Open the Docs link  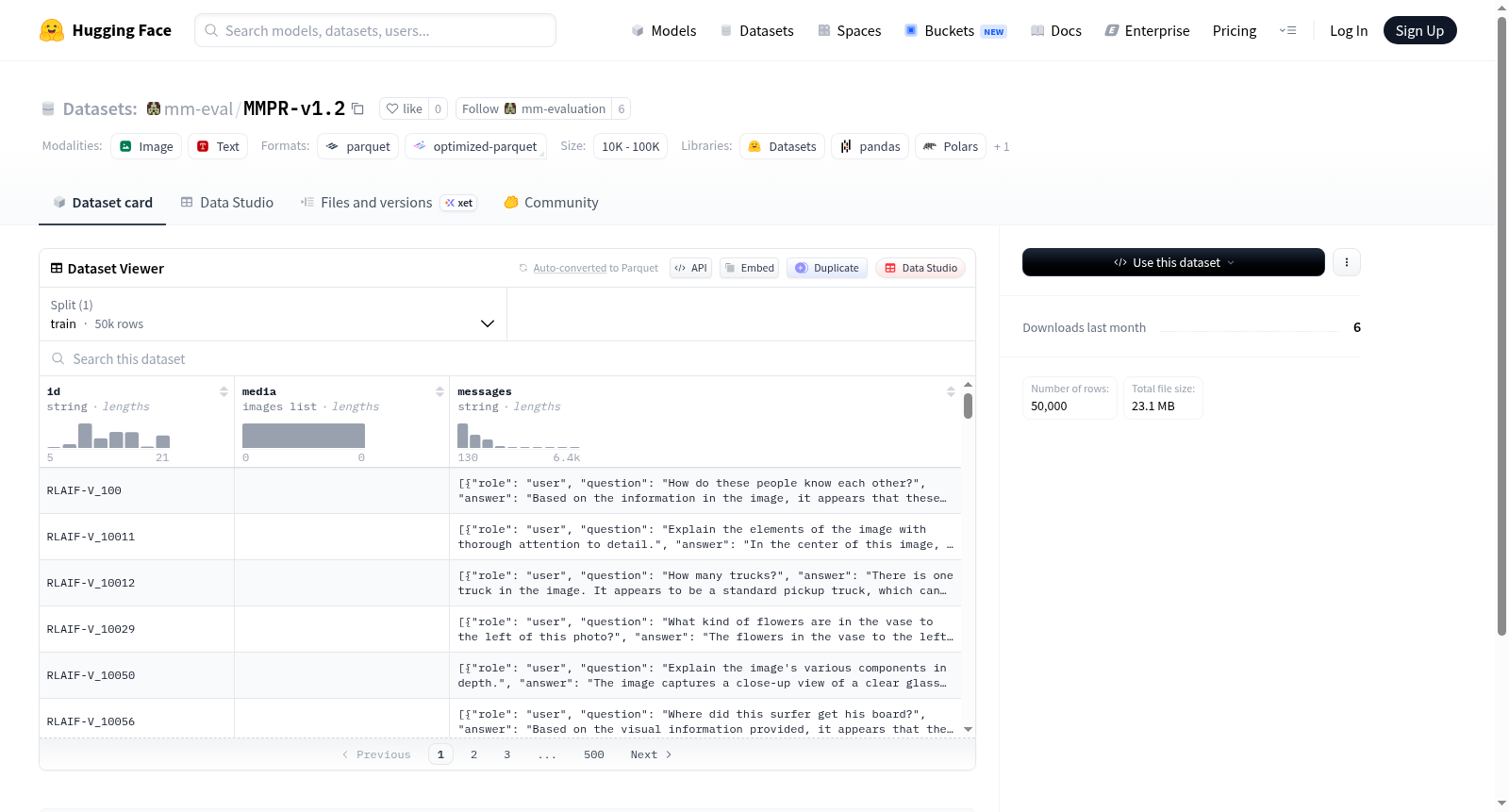pos(1056,30)
